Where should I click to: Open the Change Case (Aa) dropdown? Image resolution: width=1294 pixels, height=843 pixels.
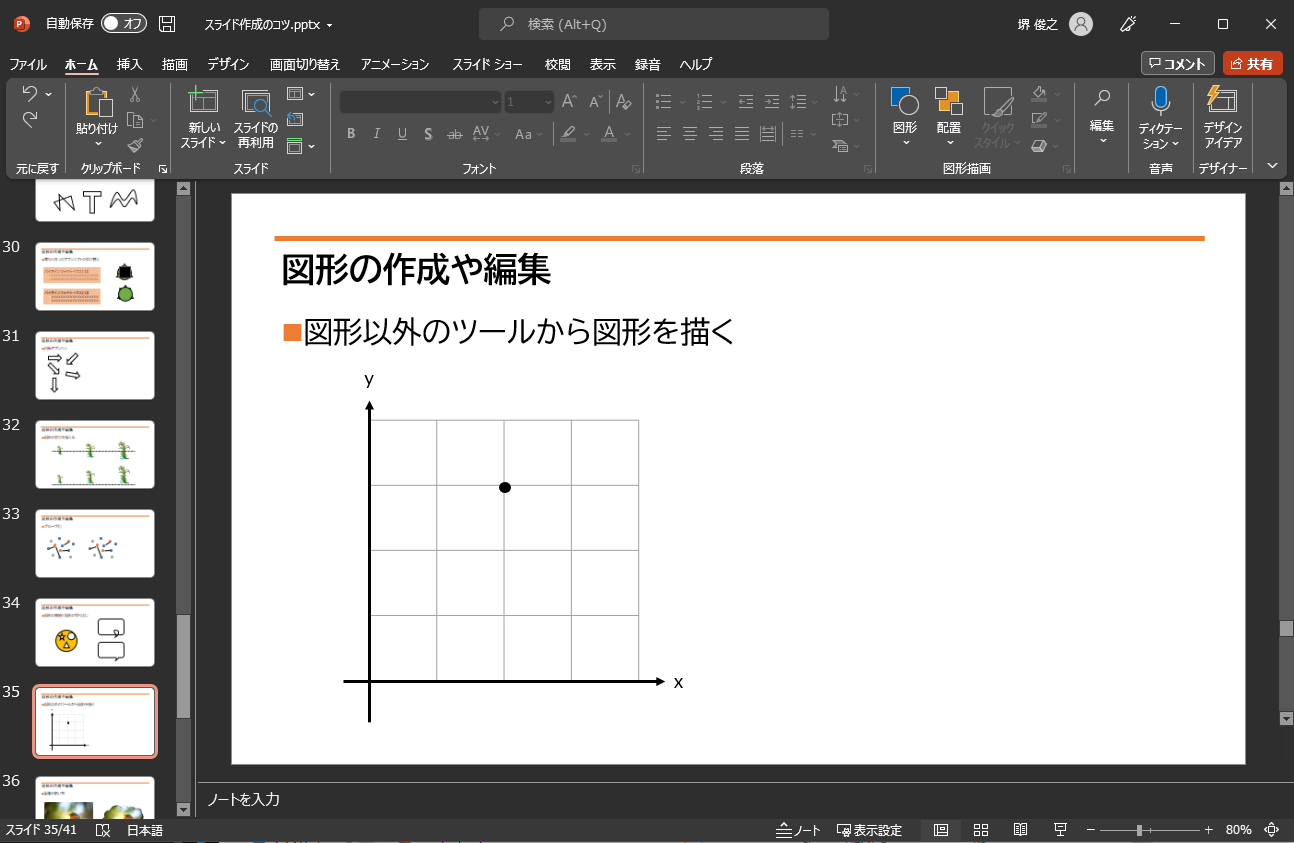[528, 133]
